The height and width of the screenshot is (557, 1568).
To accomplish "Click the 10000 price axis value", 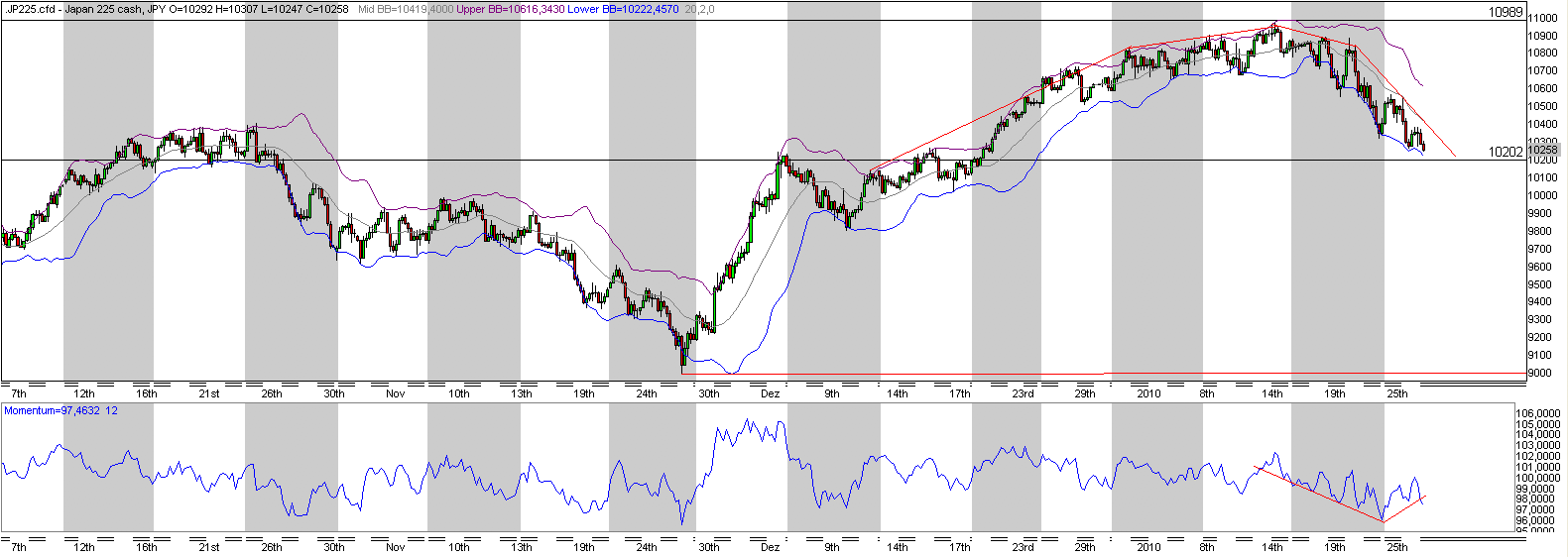I will 1543,195.
